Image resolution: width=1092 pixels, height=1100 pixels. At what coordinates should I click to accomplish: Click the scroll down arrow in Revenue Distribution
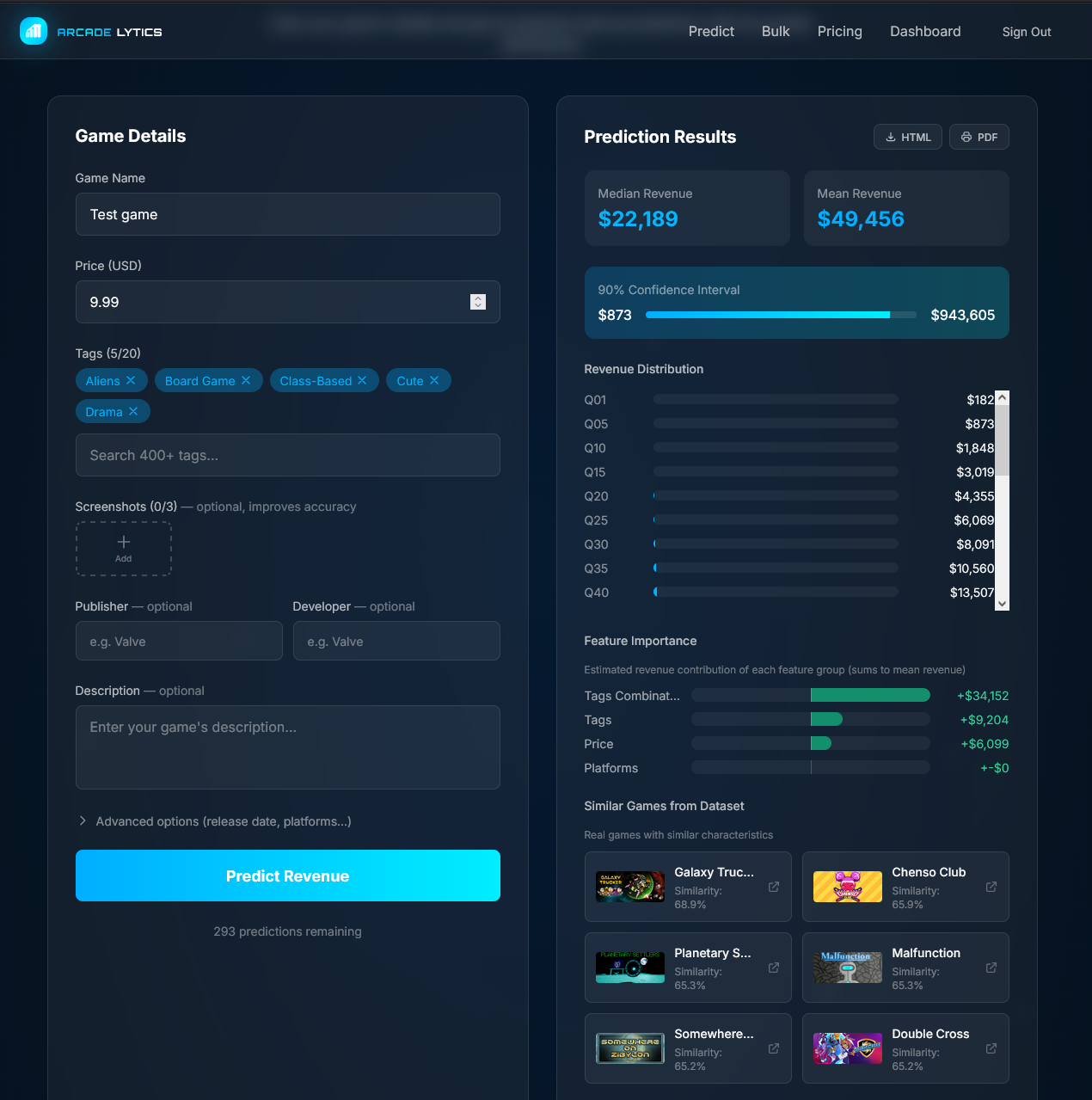coord(1002,604)
